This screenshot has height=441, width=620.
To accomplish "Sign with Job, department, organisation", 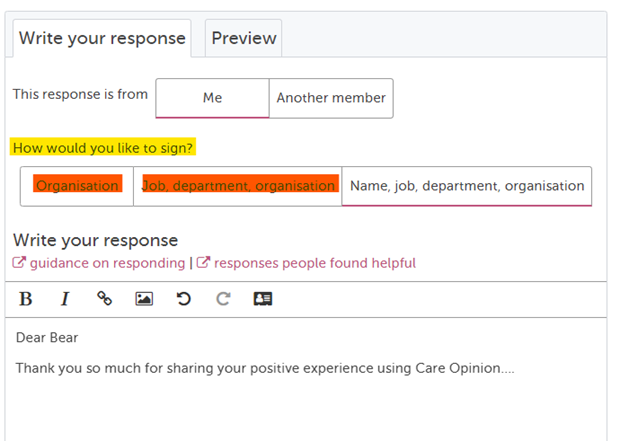I will click(x=238, y=186).
